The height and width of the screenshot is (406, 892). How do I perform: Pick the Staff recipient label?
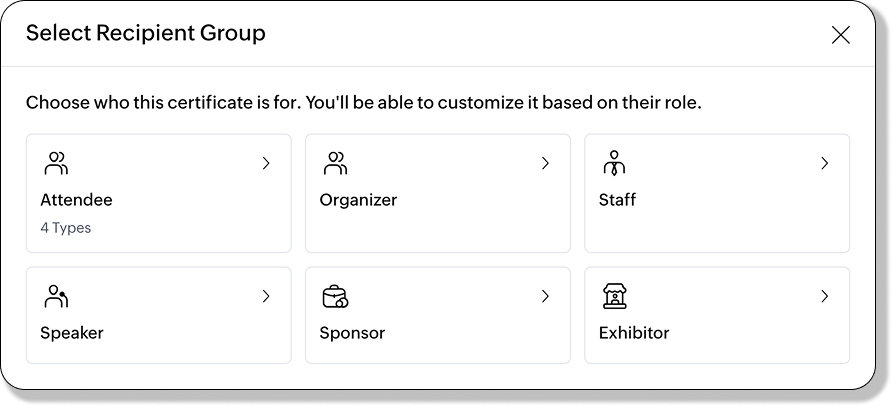point(617,200)
